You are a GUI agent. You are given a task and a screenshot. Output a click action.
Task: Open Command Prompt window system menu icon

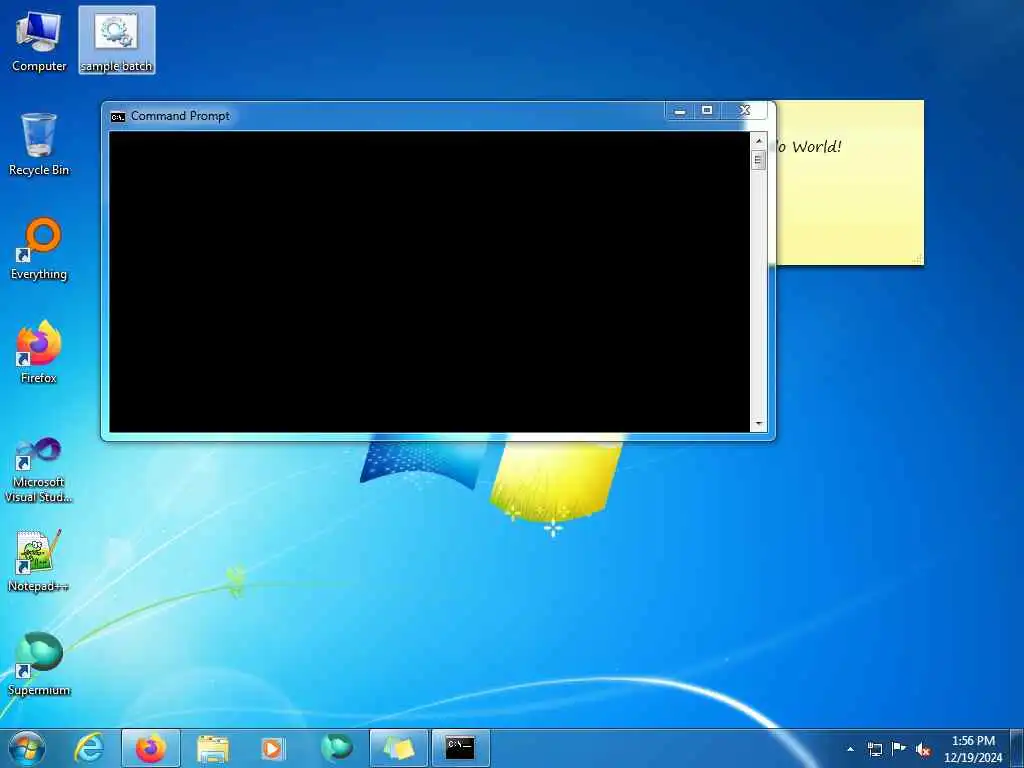click(x=118, y=117)
